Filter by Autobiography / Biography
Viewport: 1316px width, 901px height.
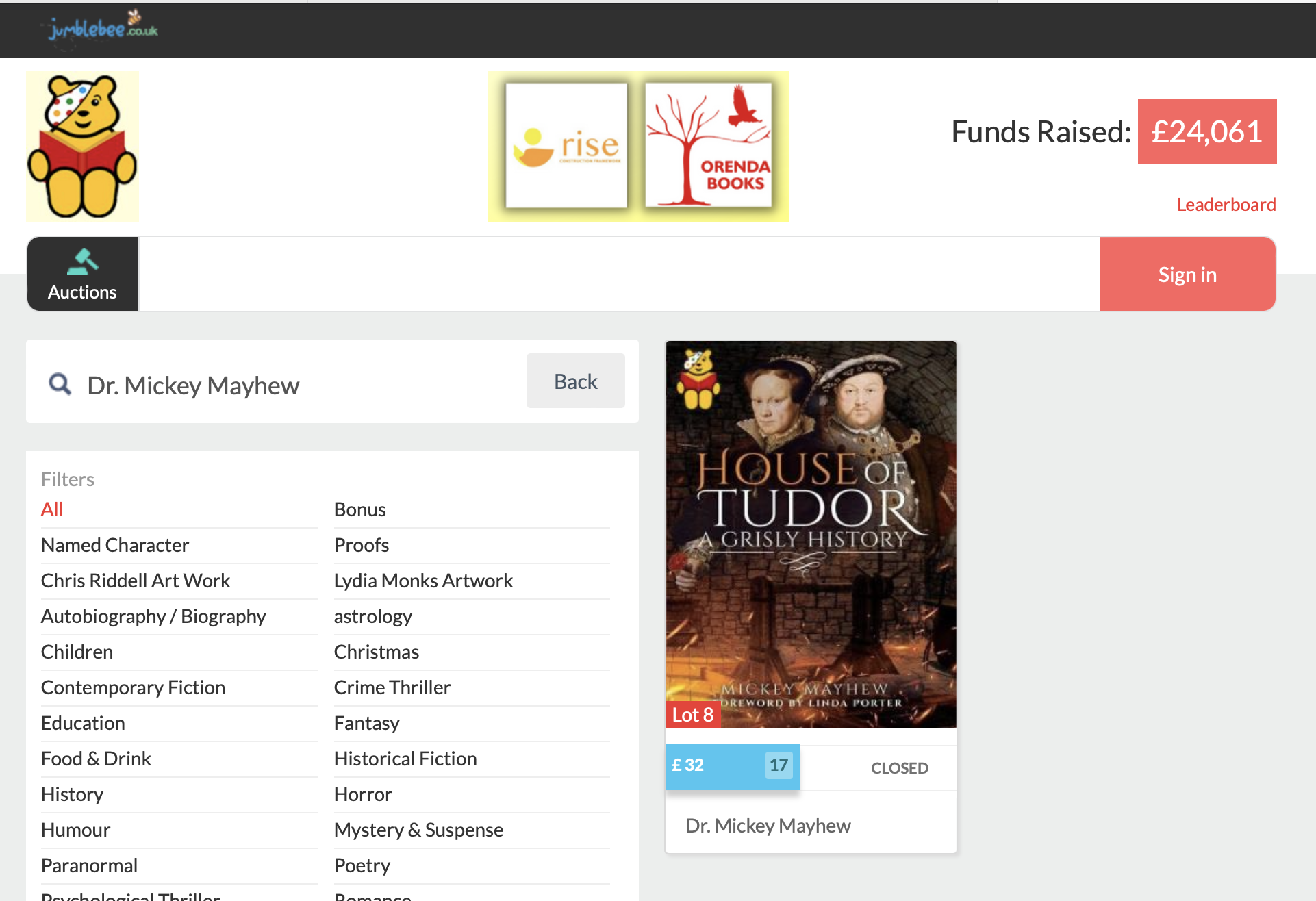(x=153, y=616)
